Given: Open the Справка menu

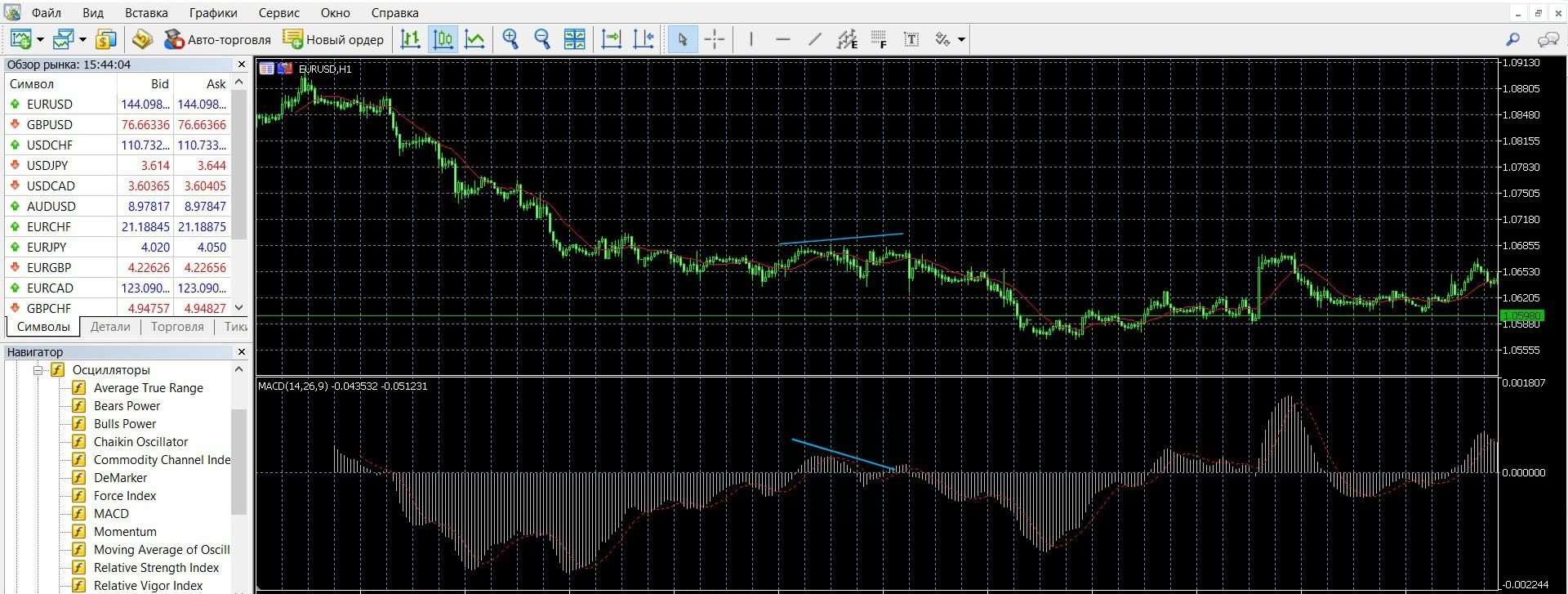Looking at the screenshot, I should pyautogui.click(x=394, y=13).
